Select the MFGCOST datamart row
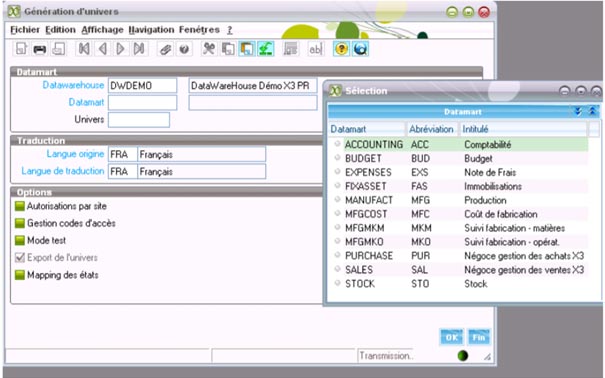Screen dimensions: 605x378 (461, 214)
